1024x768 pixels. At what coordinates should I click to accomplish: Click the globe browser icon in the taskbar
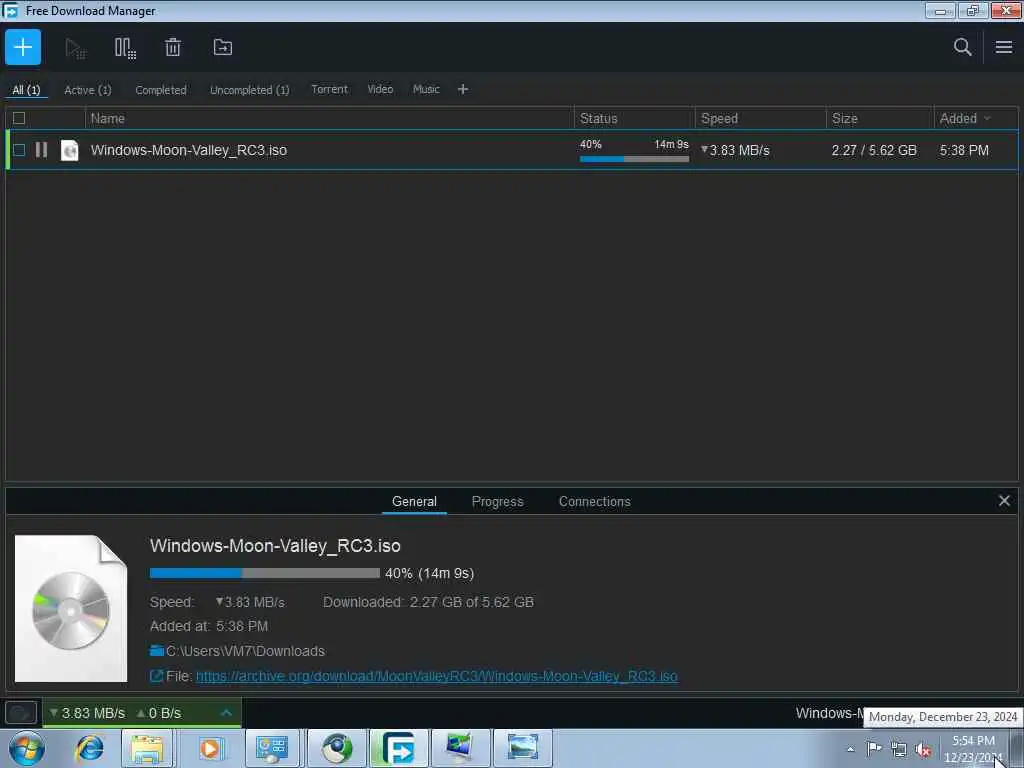337,748
